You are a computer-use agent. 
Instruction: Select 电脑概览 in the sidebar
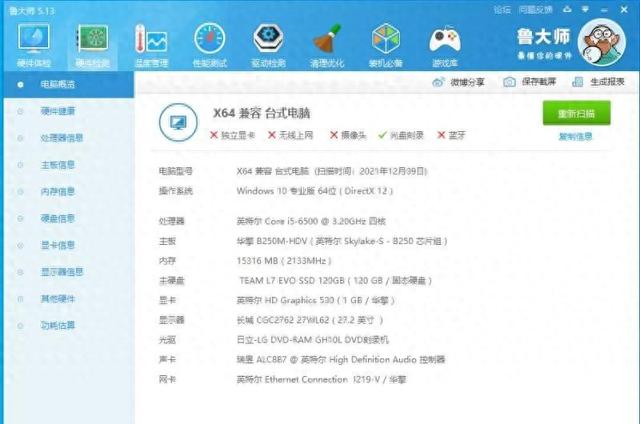pyautogui.click(x=69, y=84)
